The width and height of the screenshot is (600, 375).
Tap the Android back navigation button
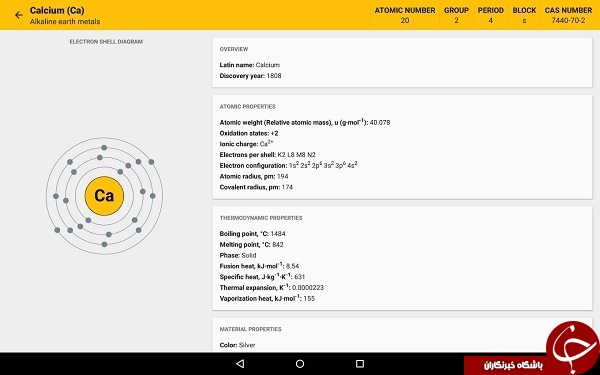point(240,364)
